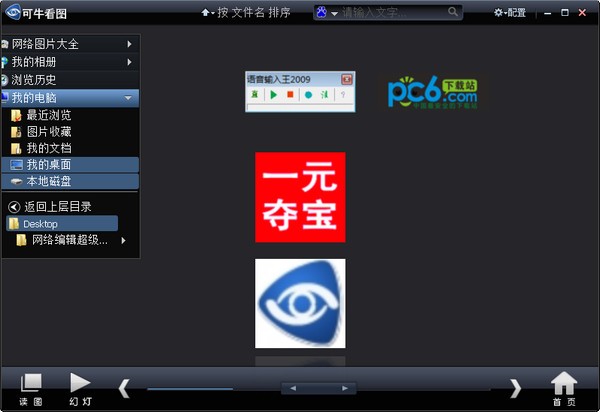Image resolution: width=600 pixels, height=412 pixels.
Task: Select the Desktop folder entry
Action: (62, 223)
